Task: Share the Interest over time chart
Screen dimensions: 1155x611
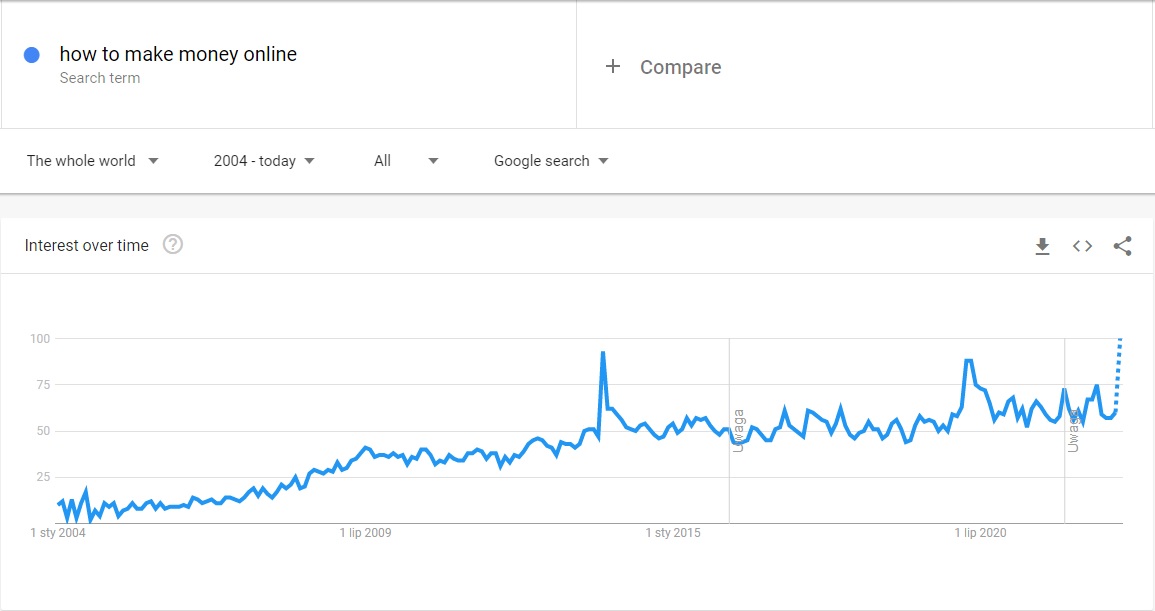Action: coord(1122,246)
